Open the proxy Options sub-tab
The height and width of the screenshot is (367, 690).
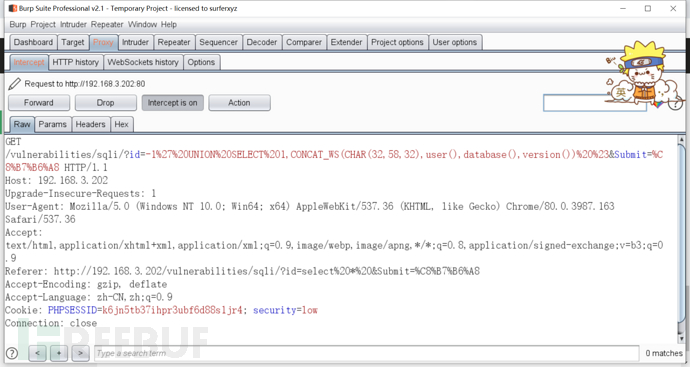coord(201,62)
